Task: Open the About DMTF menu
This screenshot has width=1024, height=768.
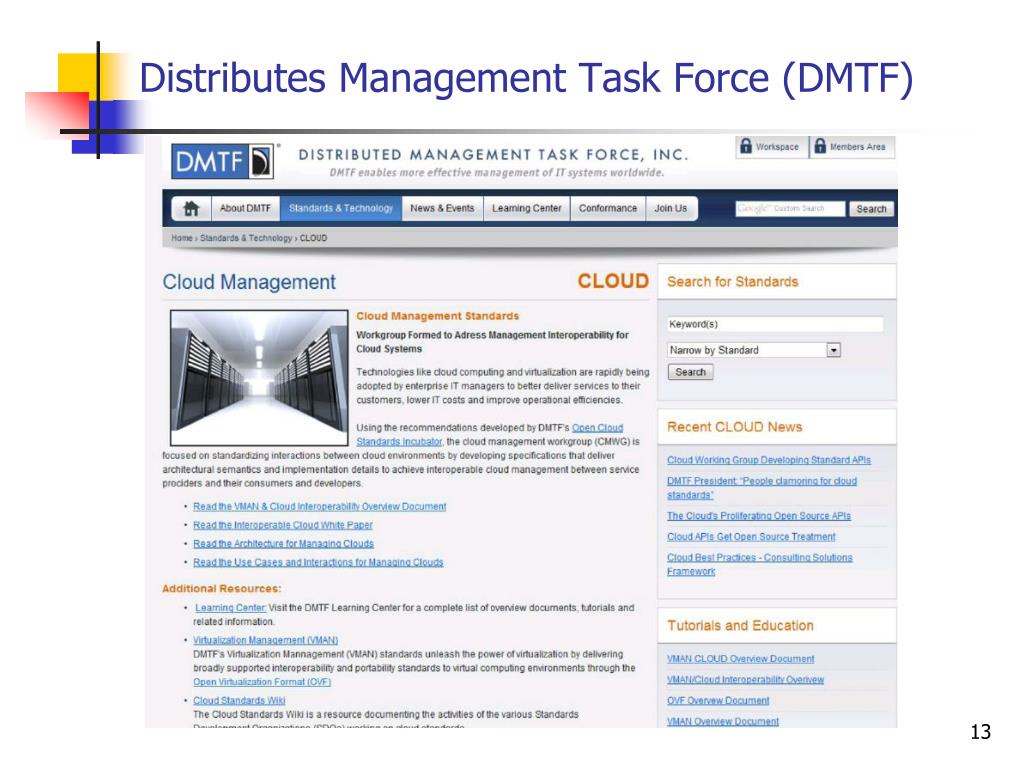Action: 245,208
